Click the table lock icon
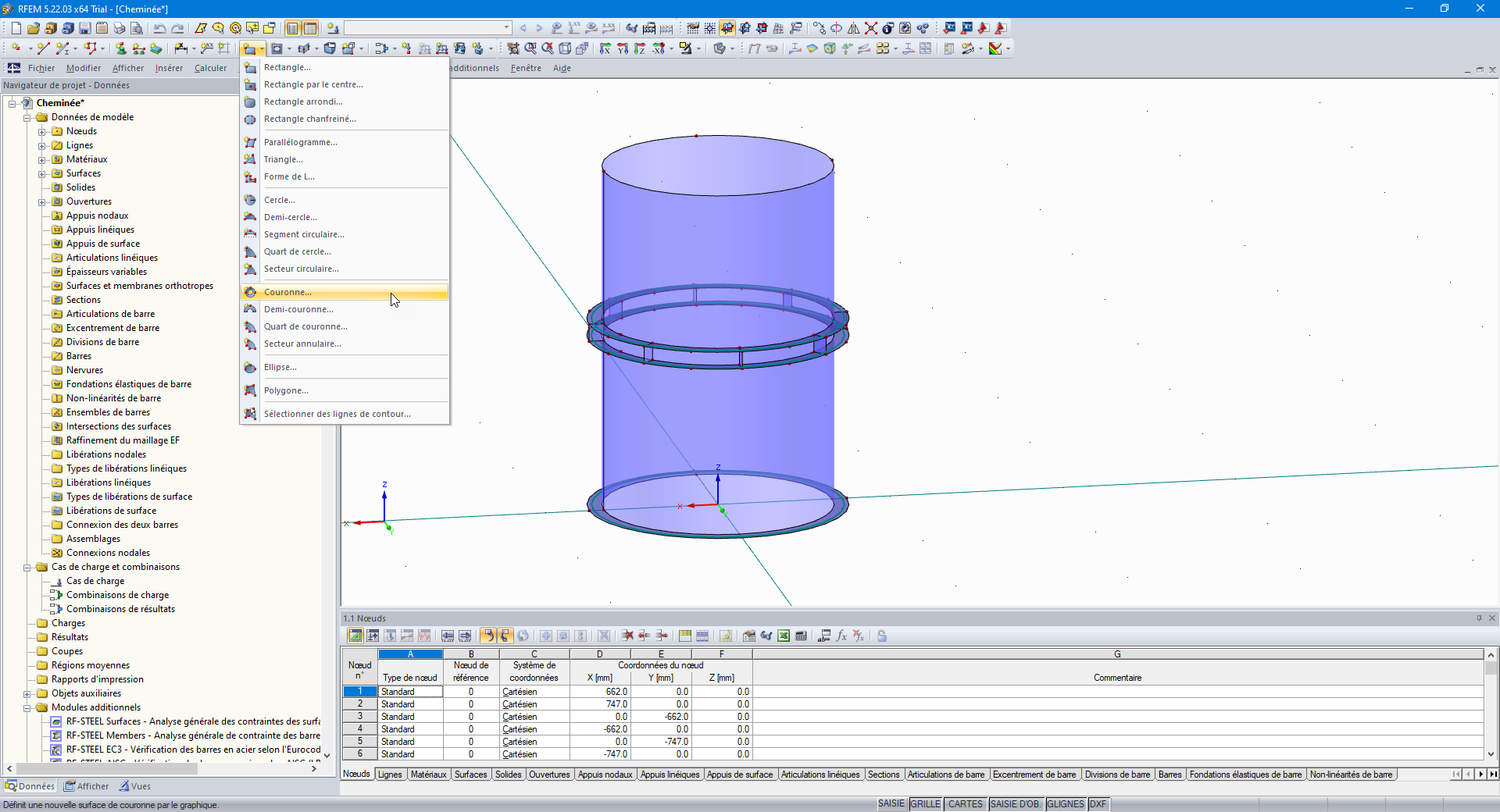 [x=882, y=636]
